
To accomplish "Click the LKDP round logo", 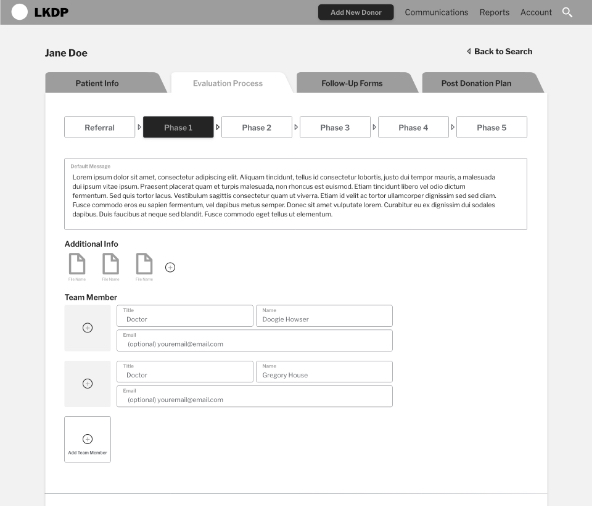I will [x=20, y=12].
